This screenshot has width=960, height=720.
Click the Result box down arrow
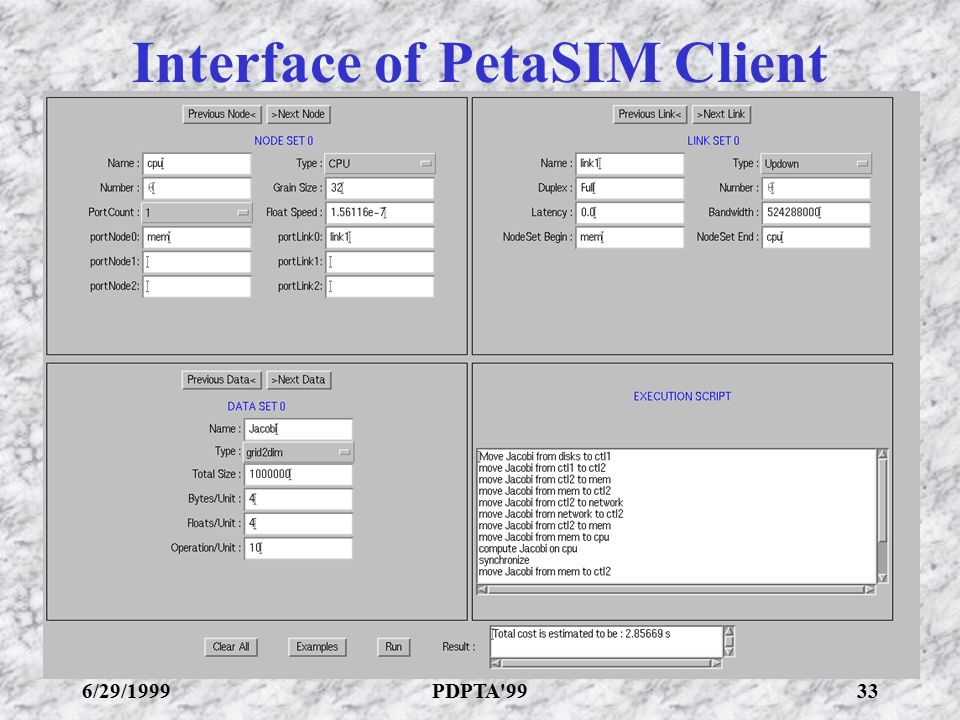click(x=729, y=651)
